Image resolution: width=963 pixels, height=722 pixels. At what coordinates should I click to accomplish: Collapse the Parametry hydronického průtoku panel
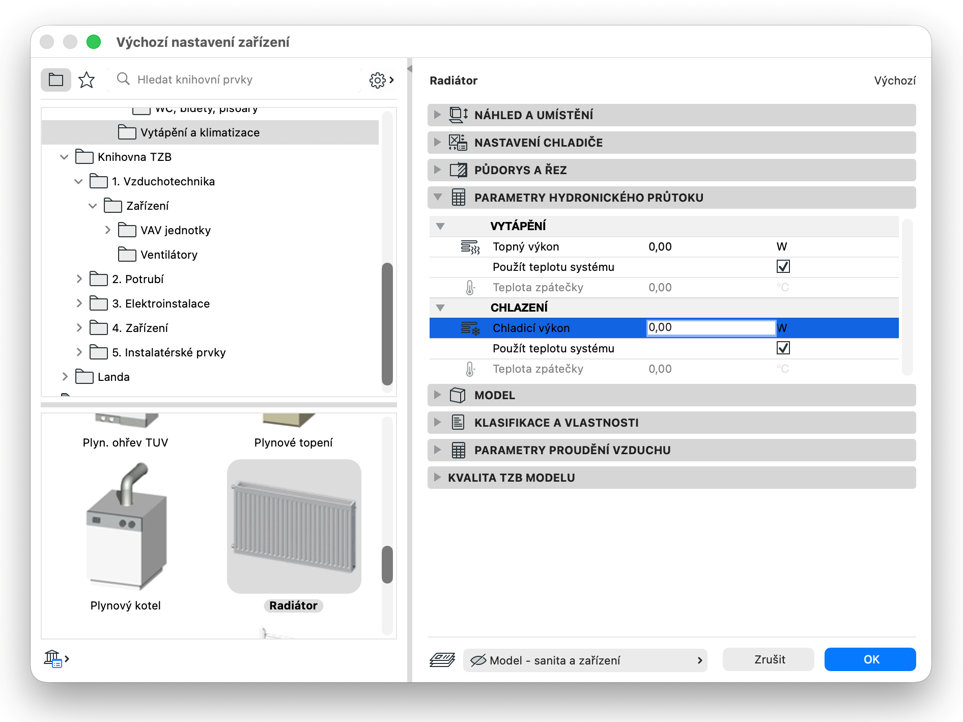(438, 198)
